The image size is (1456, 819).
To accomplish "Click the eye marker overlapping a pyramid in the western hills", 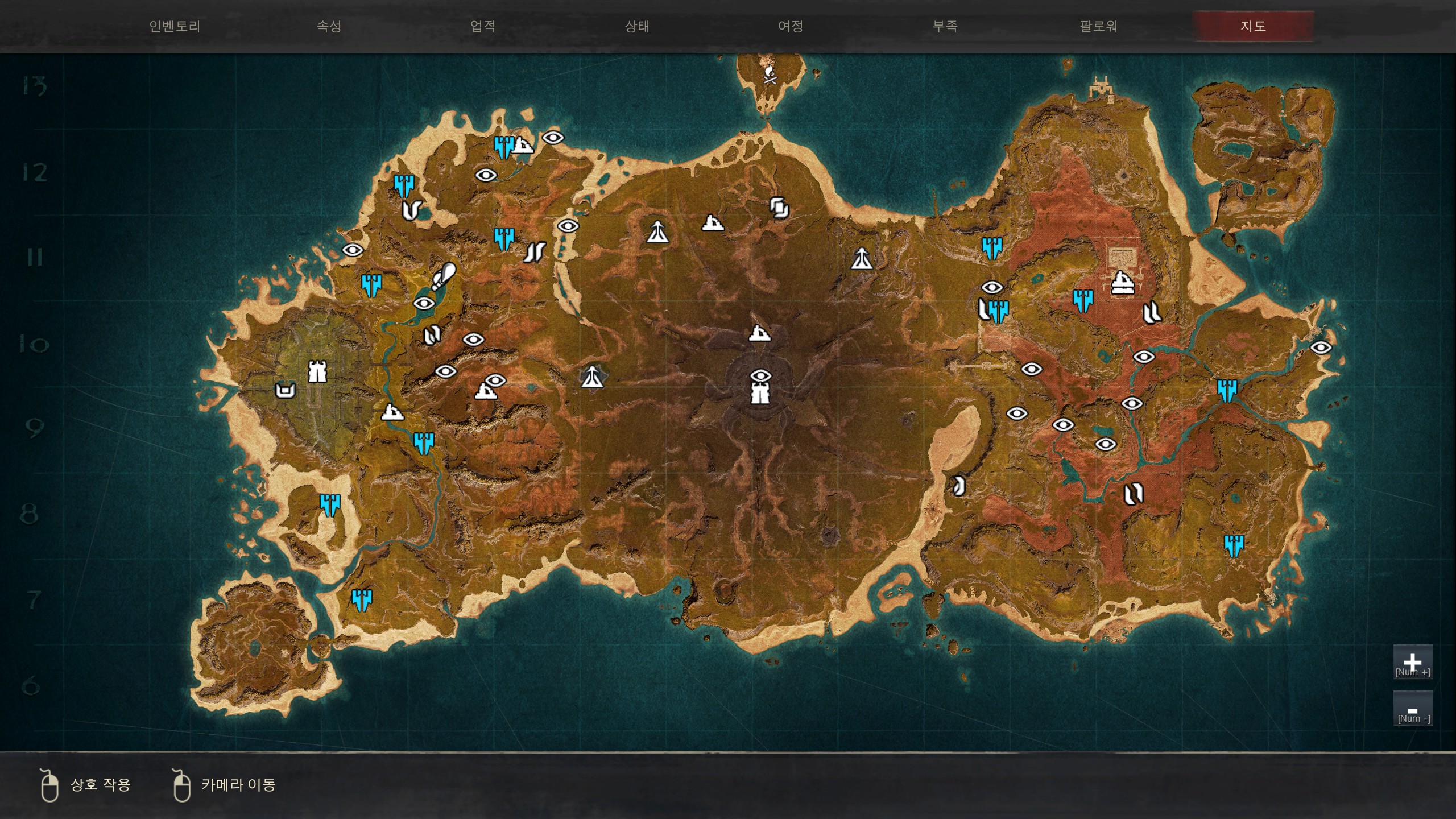I will coord(495,380).
